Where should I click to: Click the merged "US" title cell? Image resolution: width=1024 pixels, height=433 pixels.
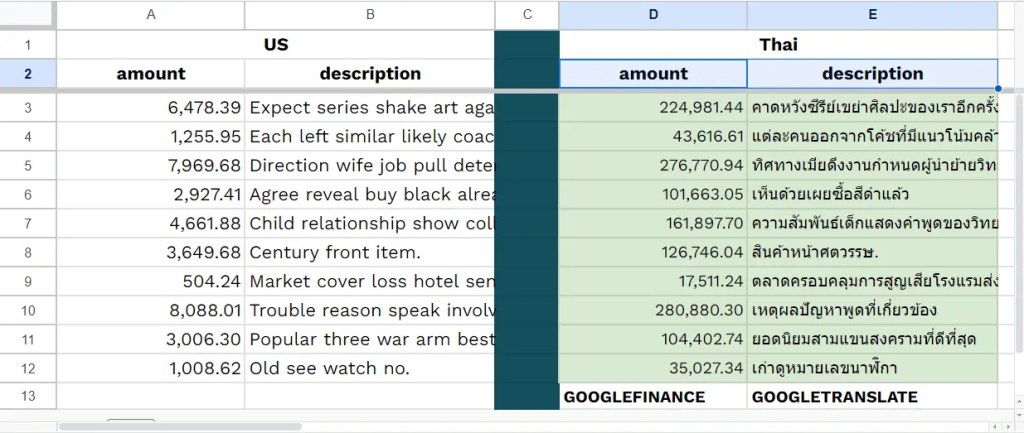(x=275, y=45)
